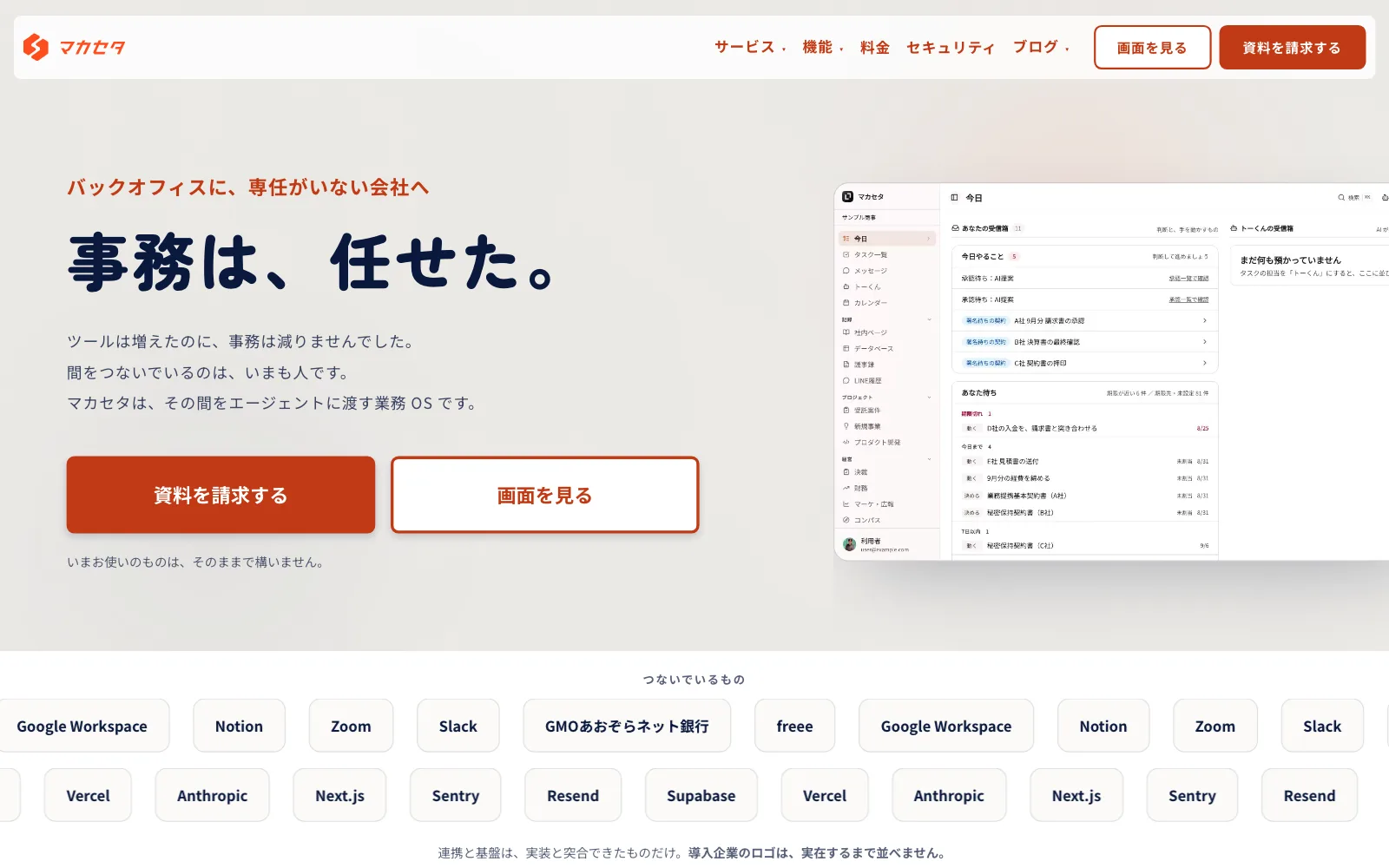Image resolution: width=1389 pixels, height=868 pixels.
Task: Click the app logo icon beside マカセタ in preview
Action: 847,197
